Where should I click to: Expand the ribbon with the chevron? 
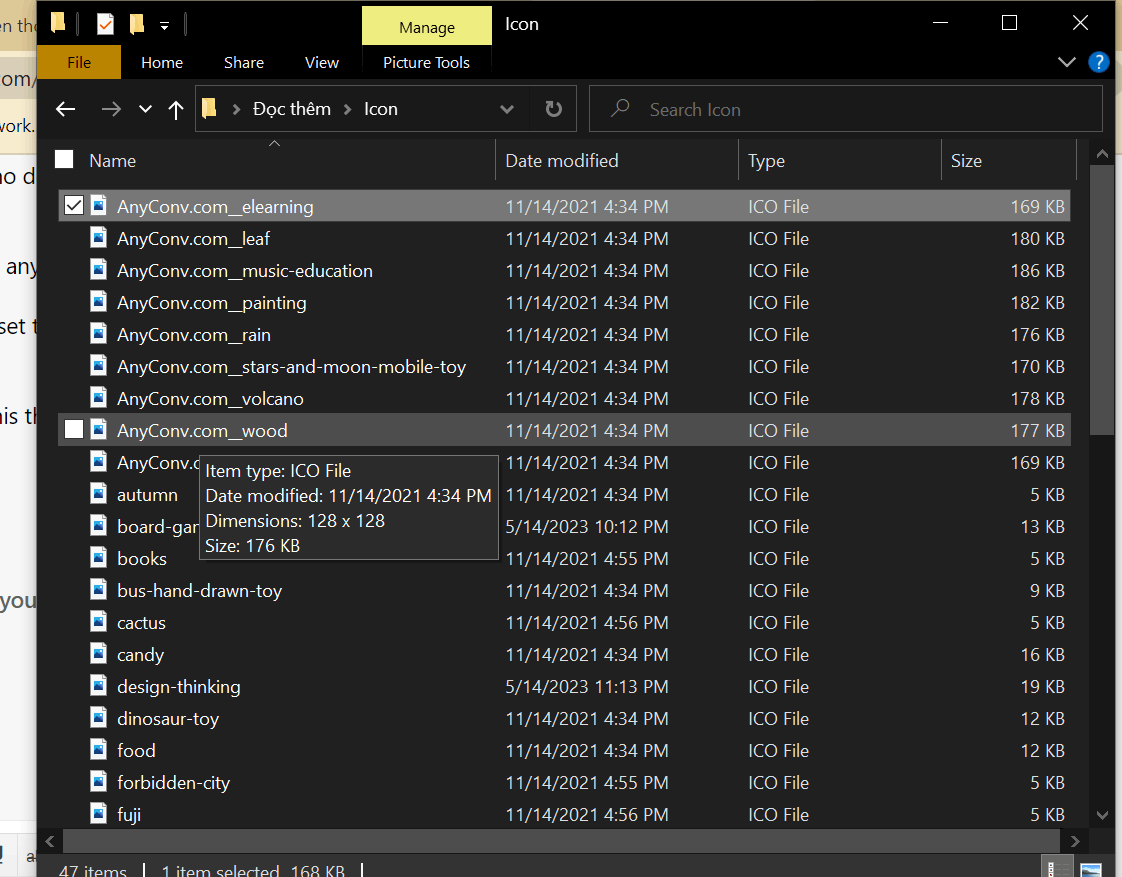tap(1066, 62)
